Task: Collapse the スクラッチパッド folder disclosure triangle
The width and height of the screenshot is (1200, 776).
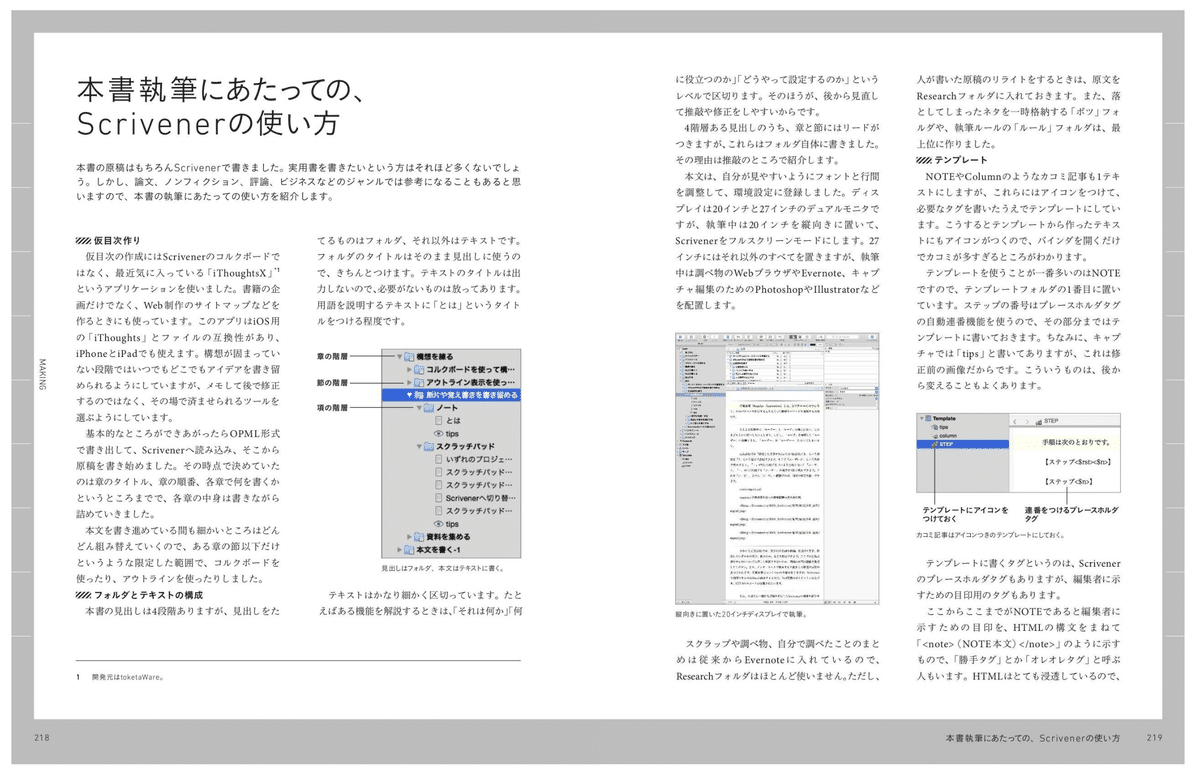Action: click(x=419, y=447)
